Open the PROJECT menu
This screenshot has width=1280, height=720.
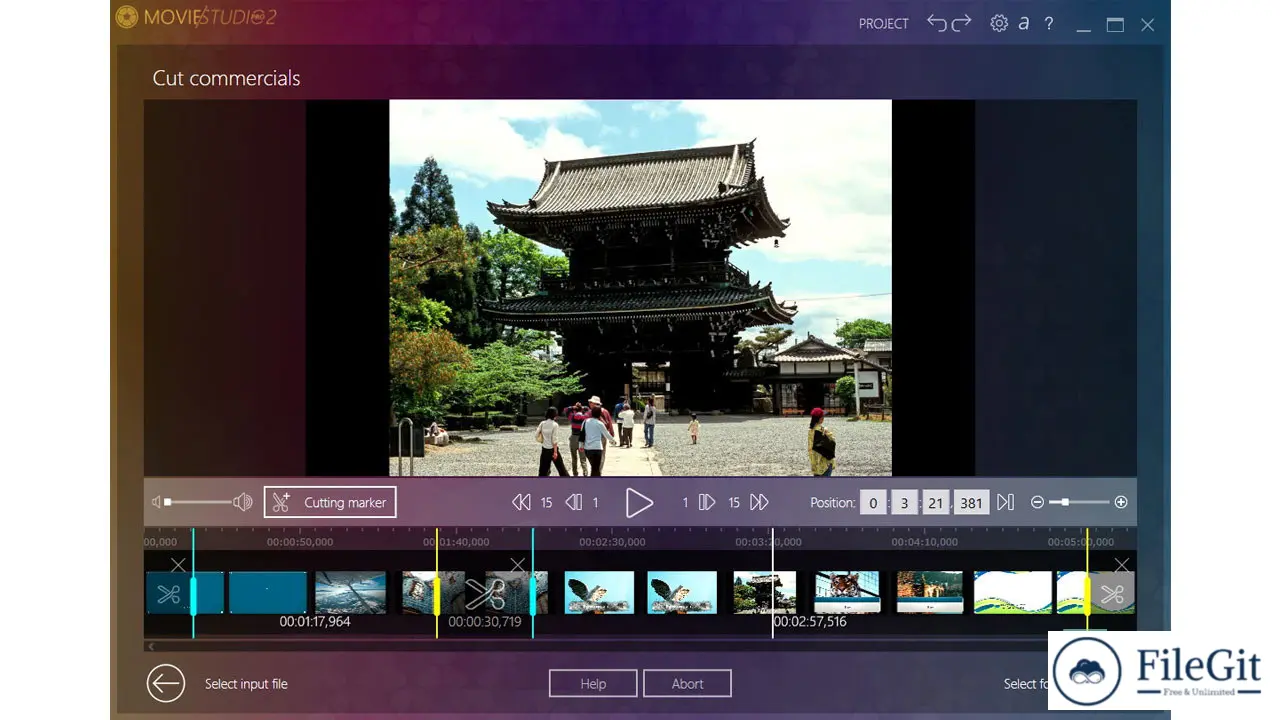coord(883,23)
